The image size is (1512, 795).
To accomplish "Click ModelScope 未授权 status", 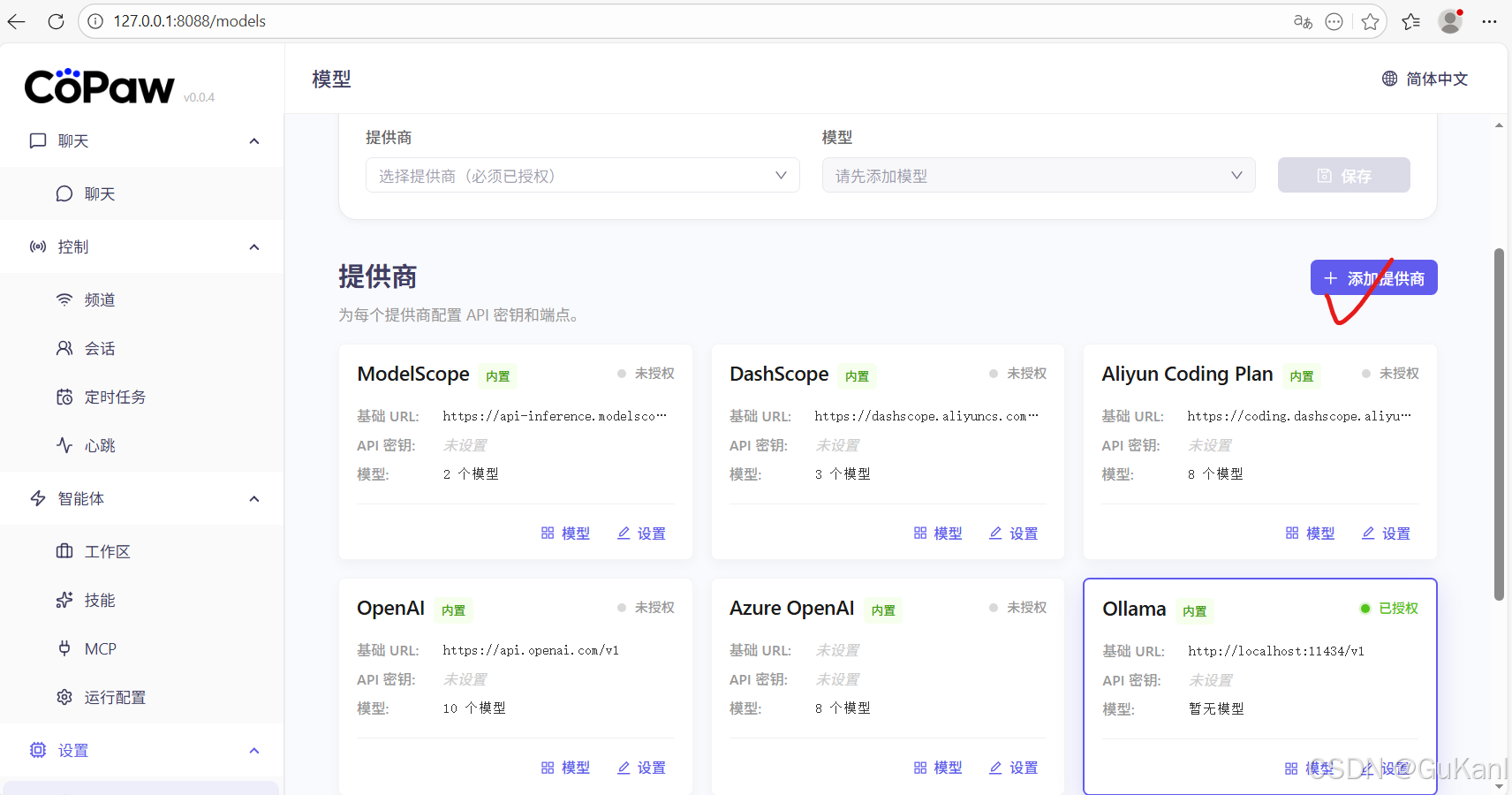I will pos(646,374).
